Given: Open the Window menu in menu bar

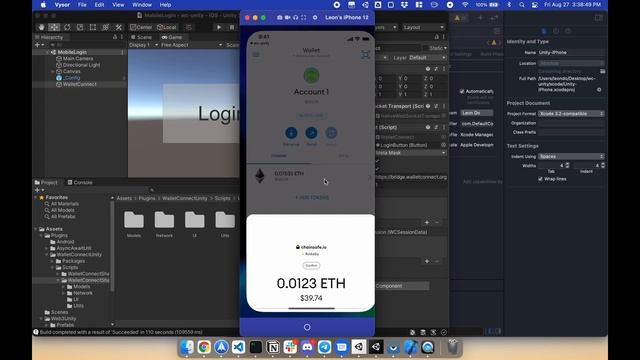Looking at the screenshot, I should click(142, 5).
